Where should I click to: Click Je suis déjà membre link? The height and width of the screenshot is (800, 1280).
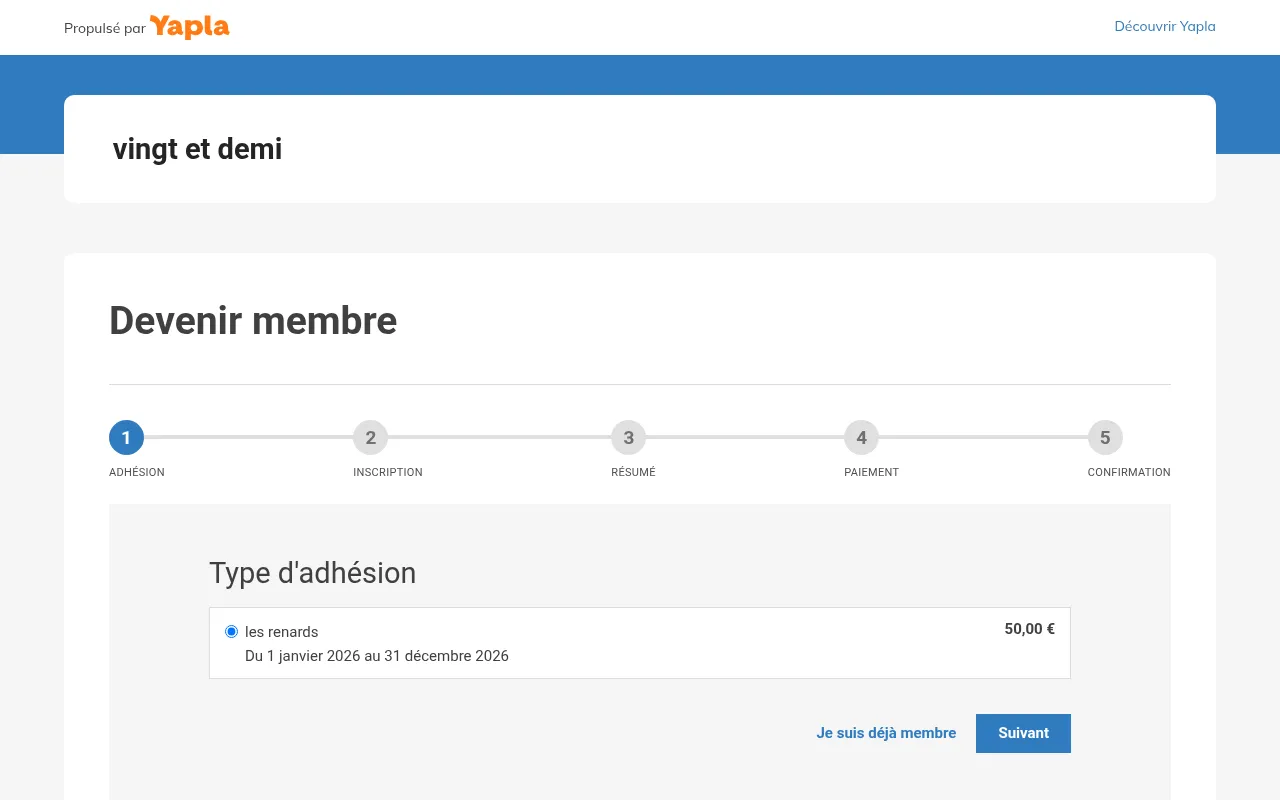pyautogui.click(x=886, y=733)
